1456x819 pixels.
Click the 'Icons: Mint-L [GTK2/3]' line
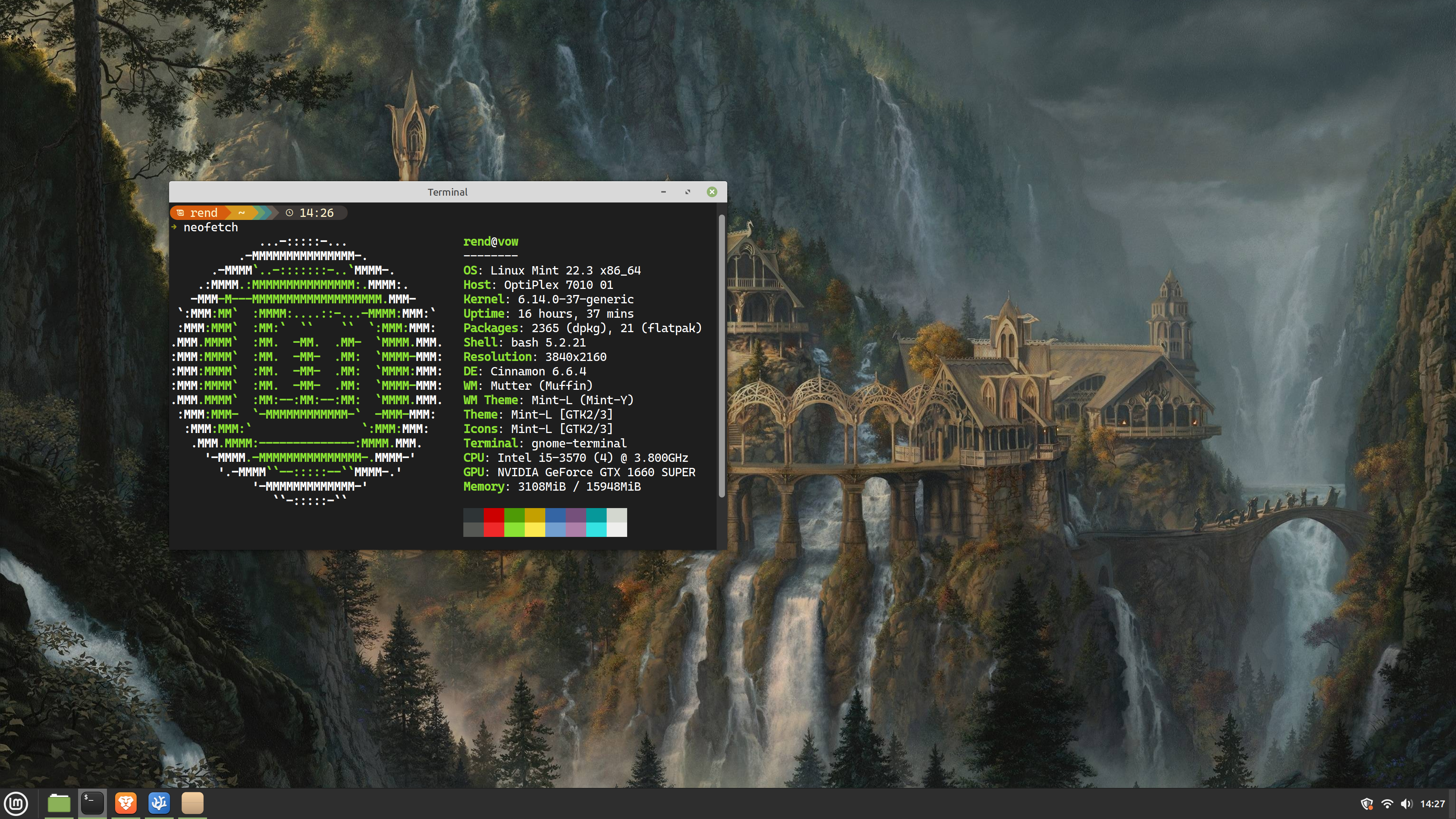click(x=538, y=429)
